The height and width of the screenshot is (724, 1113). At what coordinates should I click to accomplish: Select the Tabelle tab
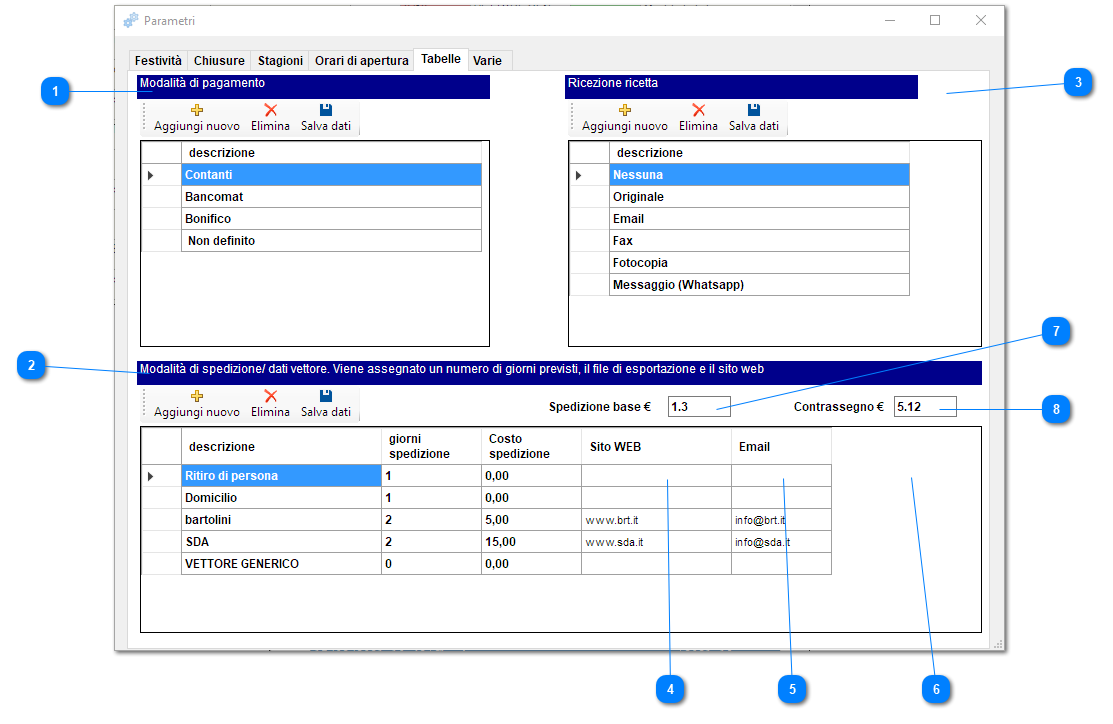tap(441, 59)
